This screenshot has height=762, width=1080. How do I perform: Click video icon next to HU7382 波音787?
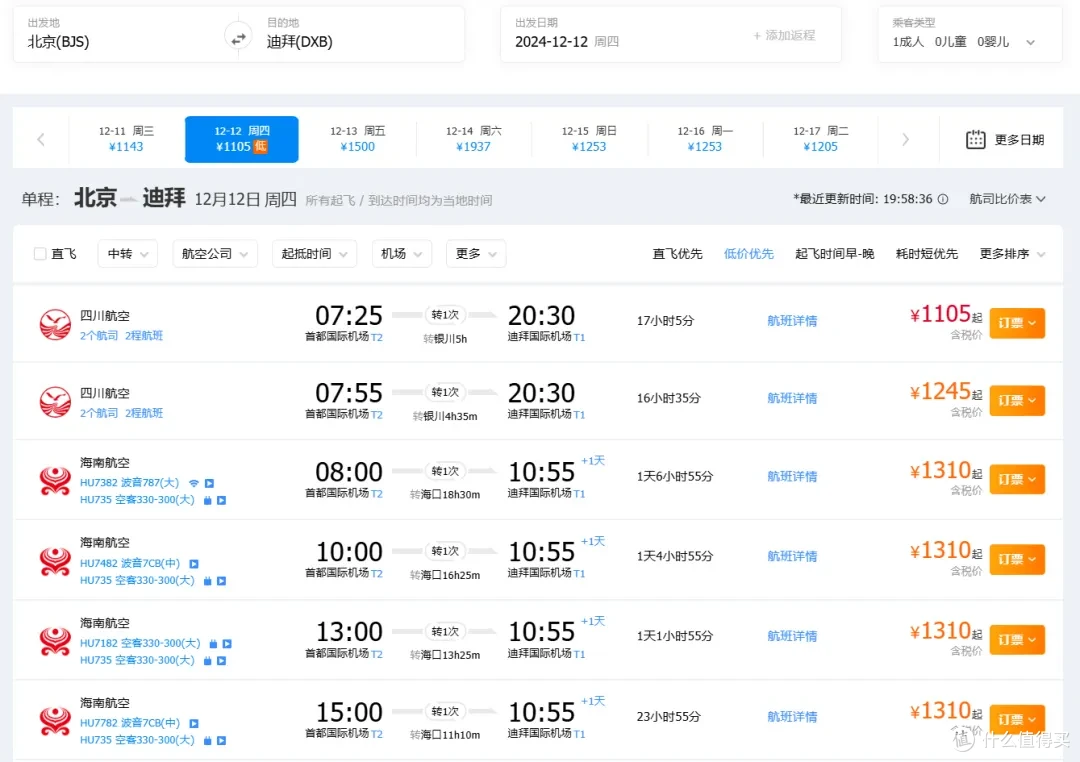(209, 483)
